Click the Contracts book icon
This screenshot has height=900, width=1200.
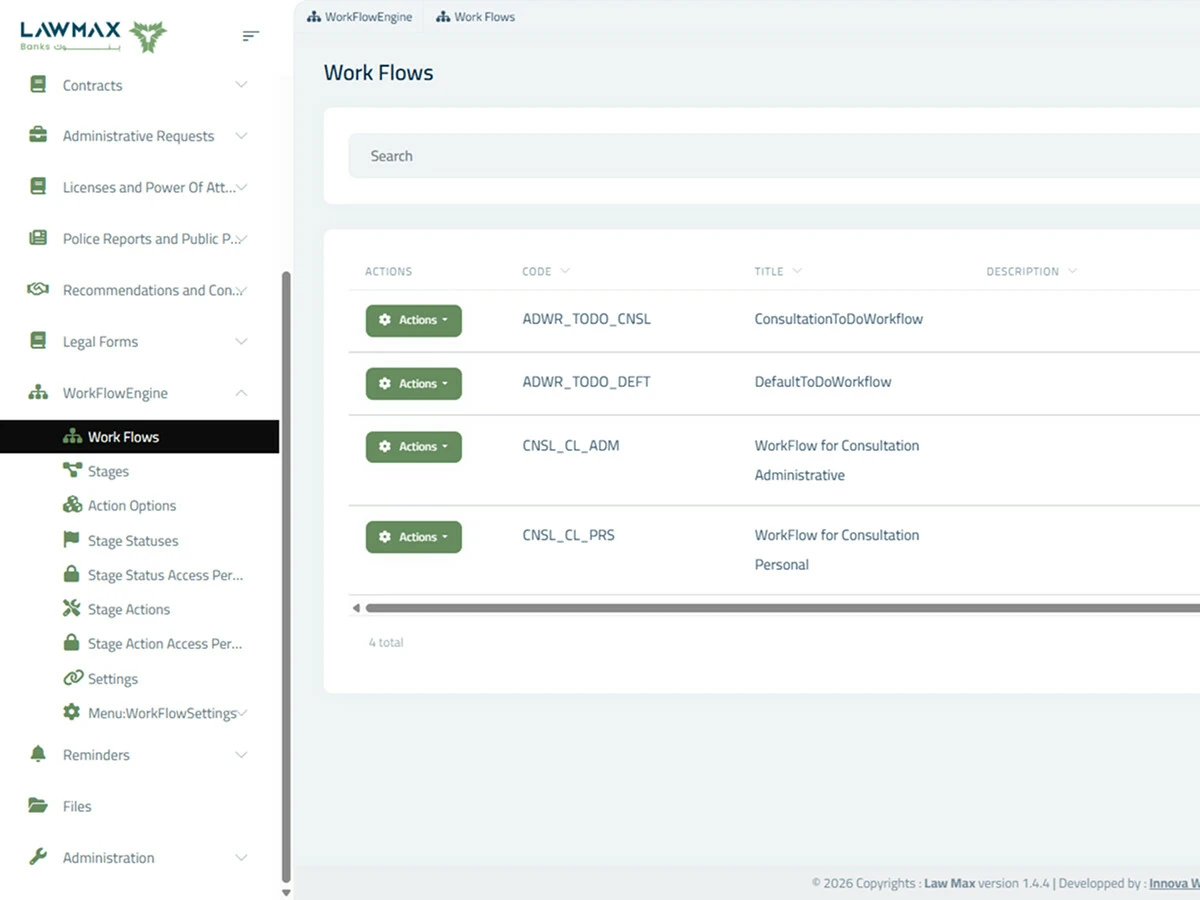38,85
